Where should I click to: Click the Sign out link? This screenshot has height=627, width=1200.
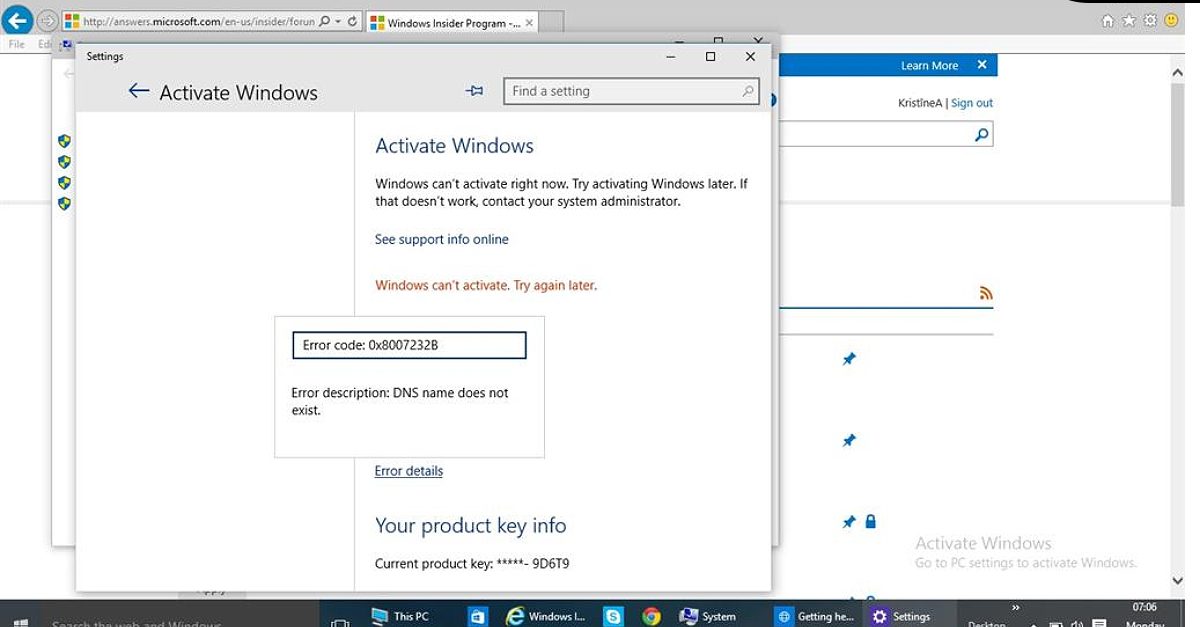click(971, 103)
